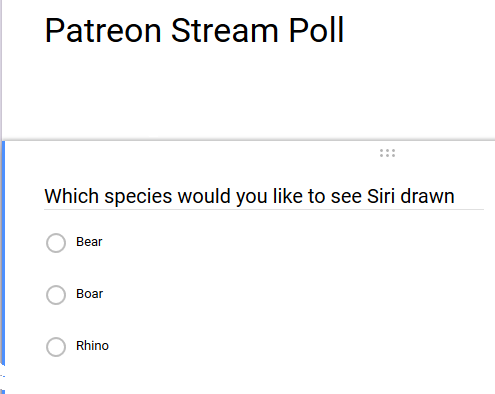495x394 pixels.
Task: Click the blue left border of question card
Action: (3, 253)
